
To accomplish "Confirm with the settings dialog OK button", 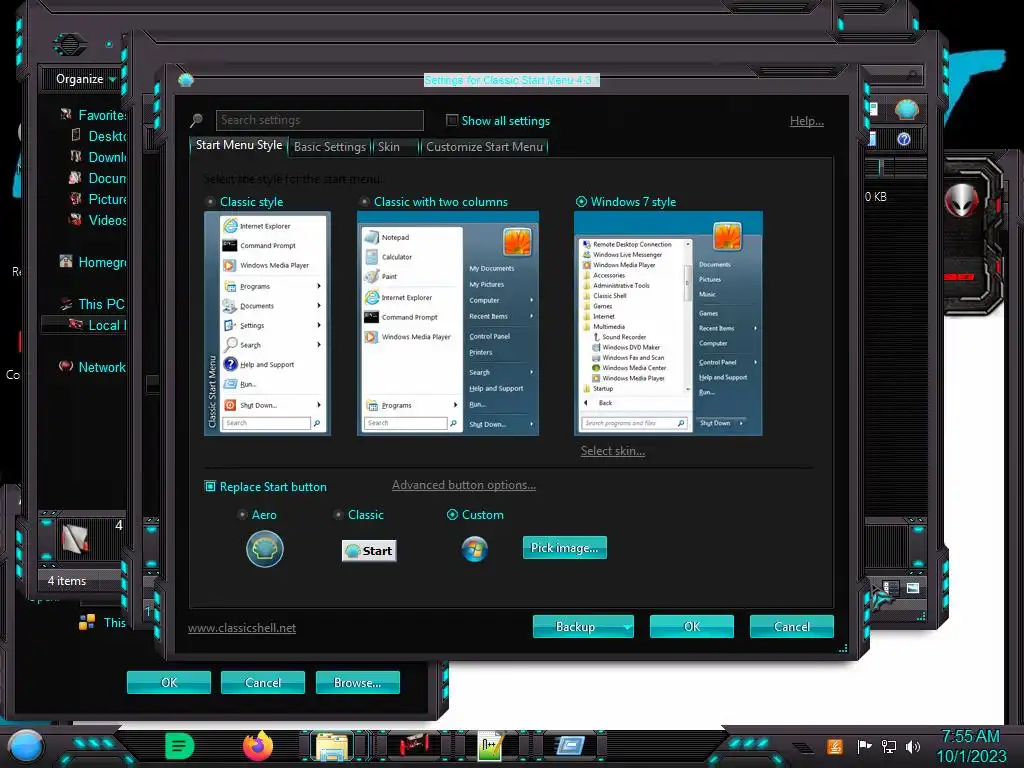I will tap(692, 627).
